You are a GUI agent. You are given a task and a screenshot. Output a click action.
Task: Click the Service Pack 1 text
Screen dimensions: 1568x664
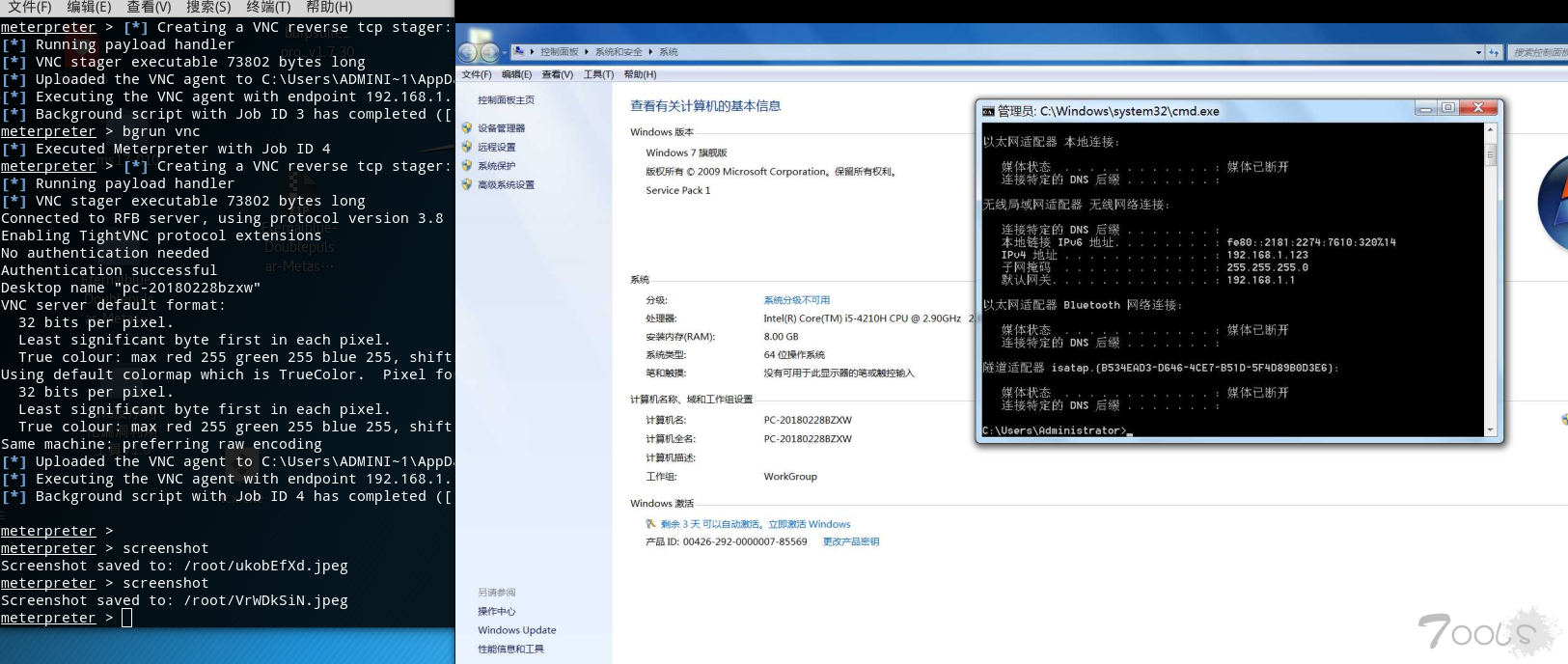coord(677,190)
